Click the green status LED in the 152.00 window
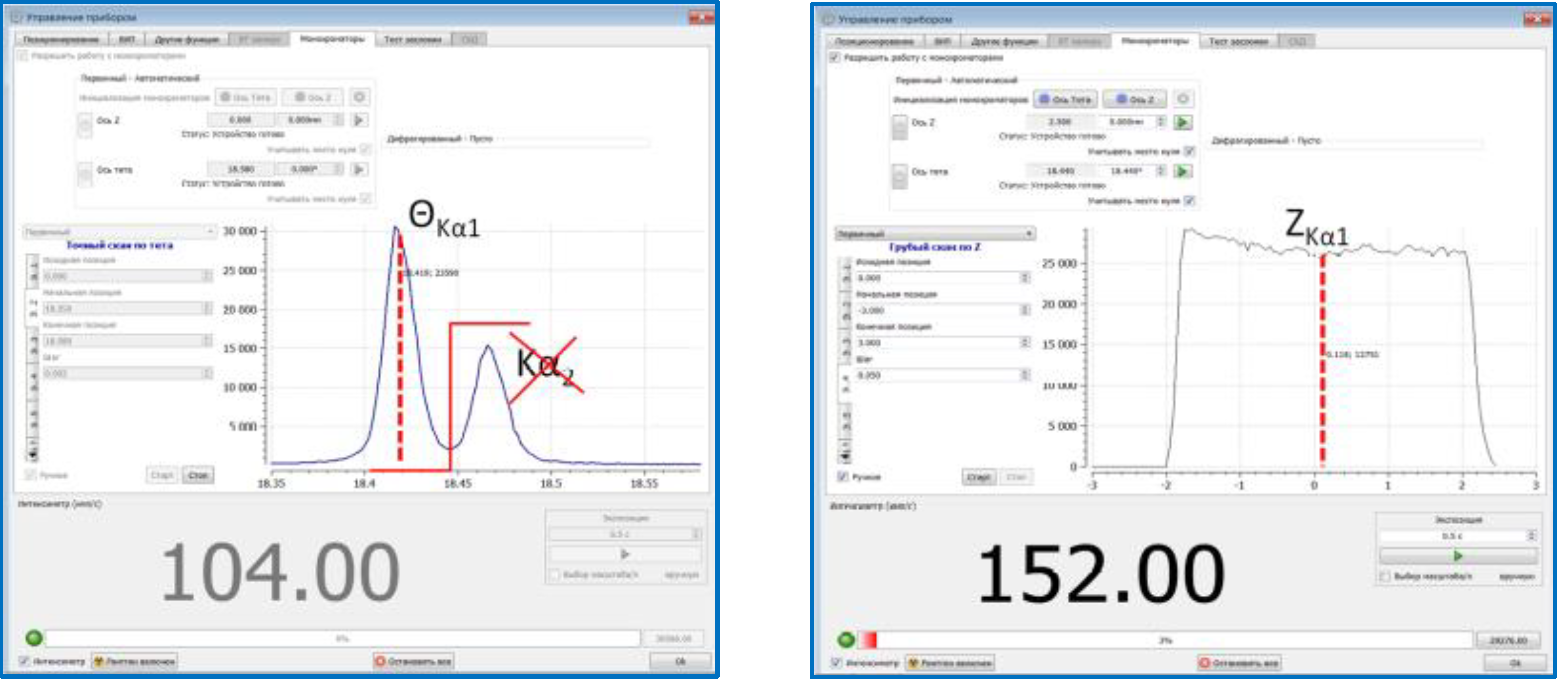The width and height of the screenshot is (1561, 679). 844,639
